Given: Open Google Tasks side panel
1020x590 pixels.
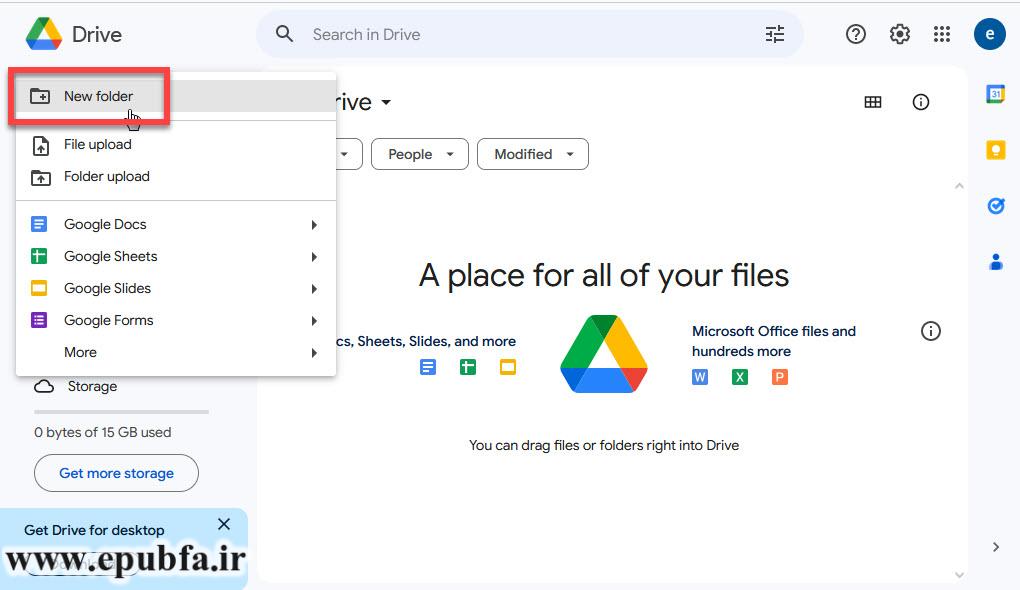Looking at the screenshot, I should (996, 206).
